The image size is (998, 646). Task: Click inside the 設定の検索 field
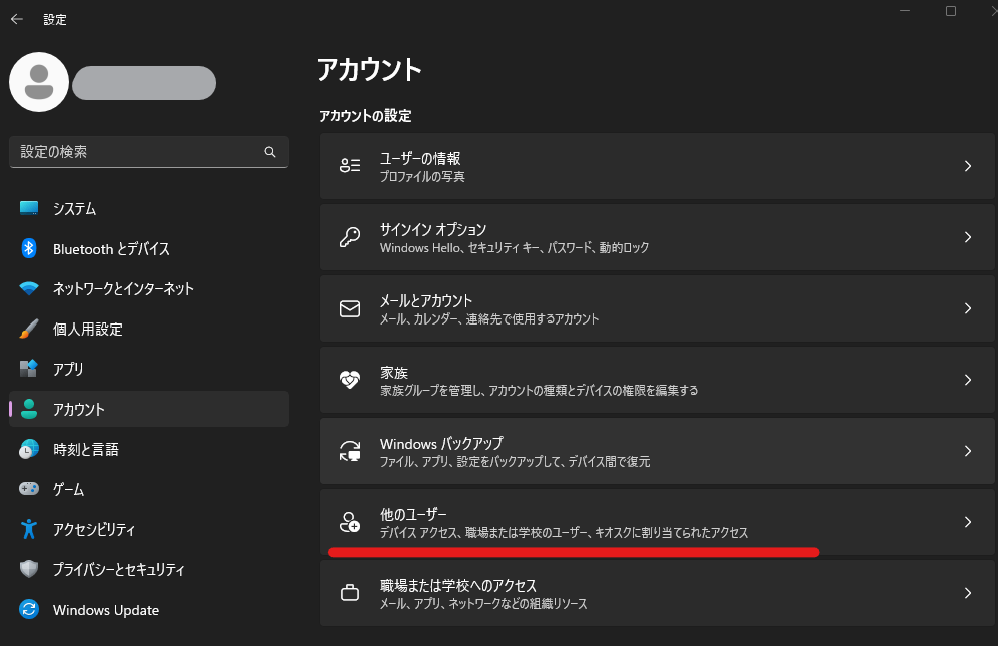pyautogui.click(x=149, y=151)
